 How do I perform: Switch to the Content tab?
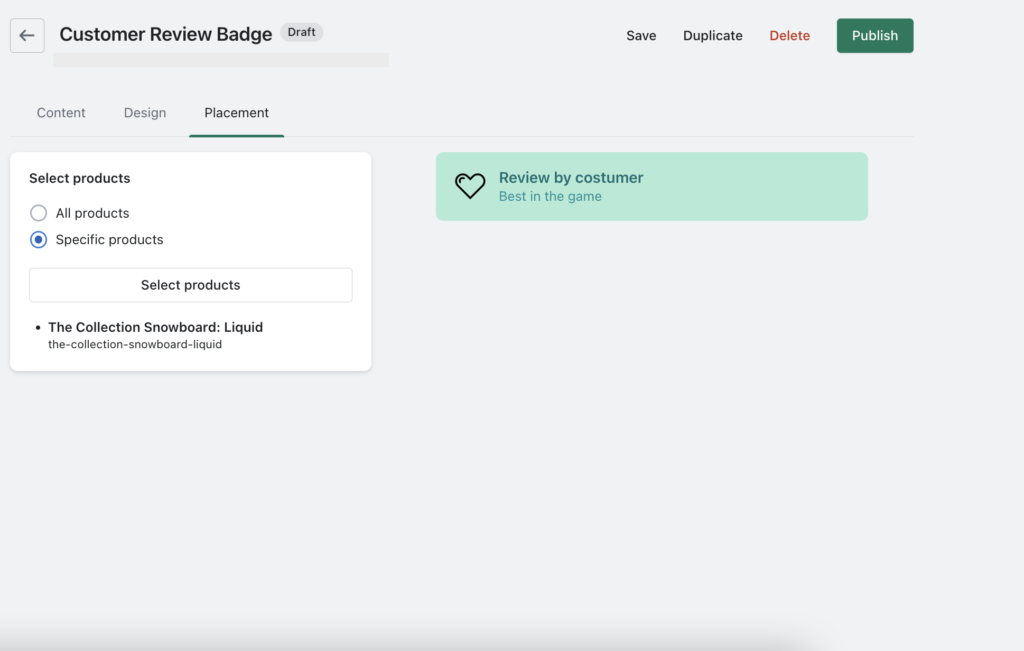(x=61, y=113)
